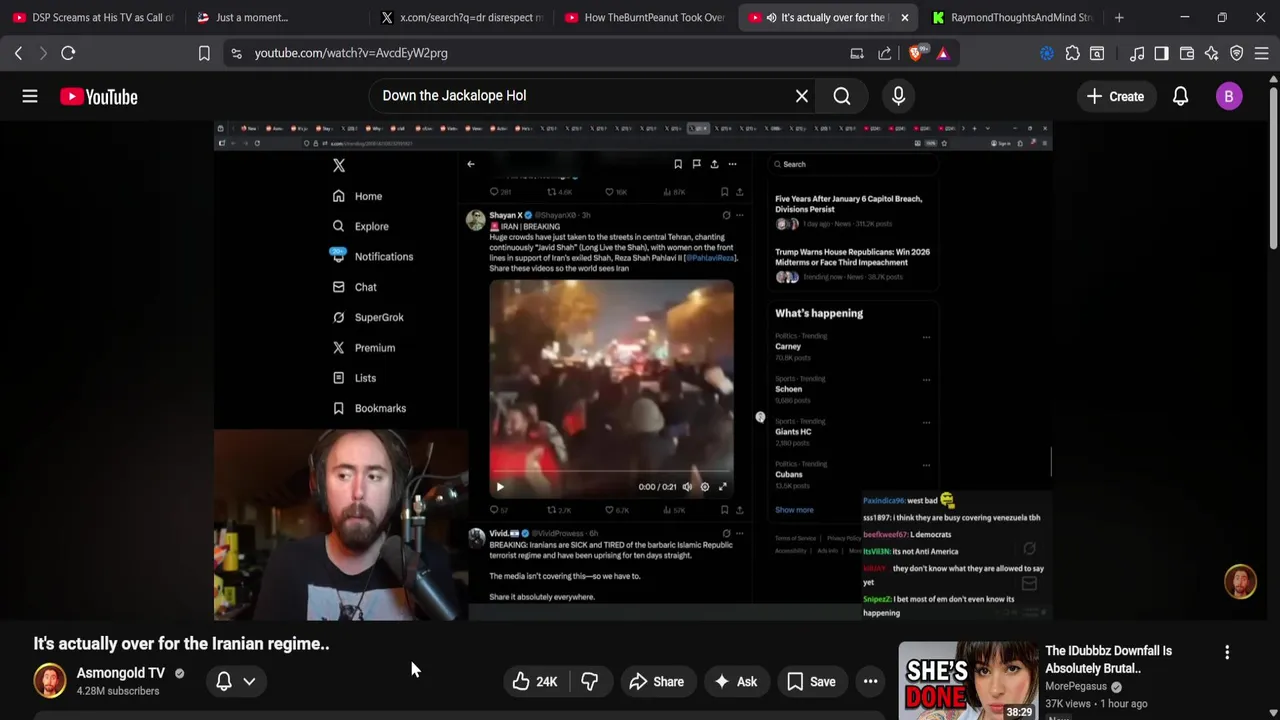Open Asmongold TV channel avatar
This screenshot has height=720, width=1280.
pyautogui.click(x=50, y=681)
